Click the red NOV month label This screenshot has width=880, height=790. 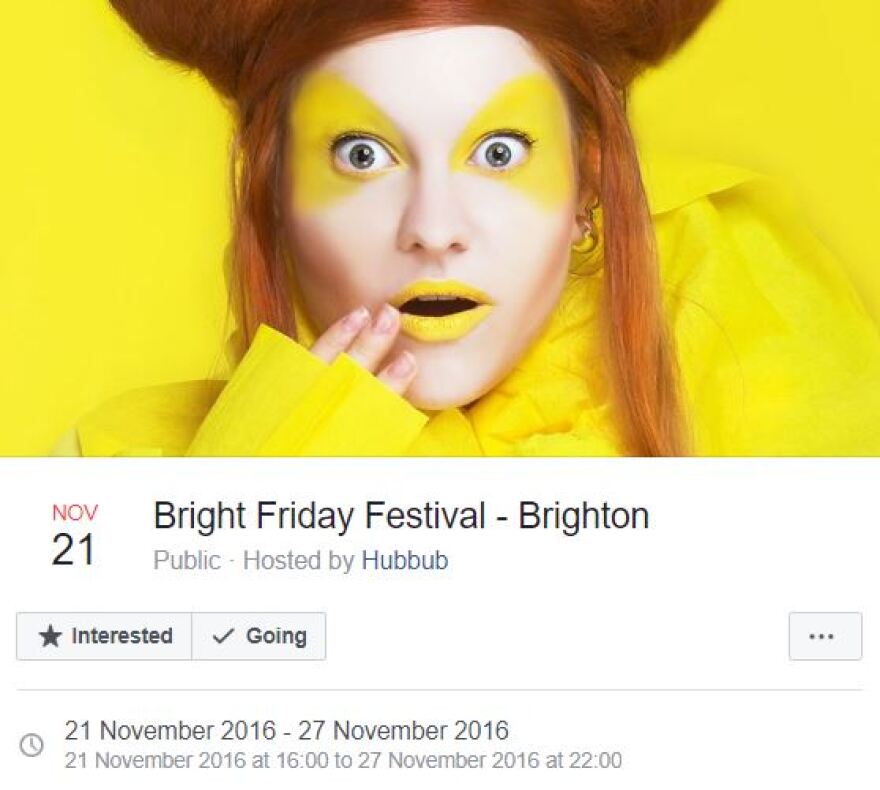[75, 513]
